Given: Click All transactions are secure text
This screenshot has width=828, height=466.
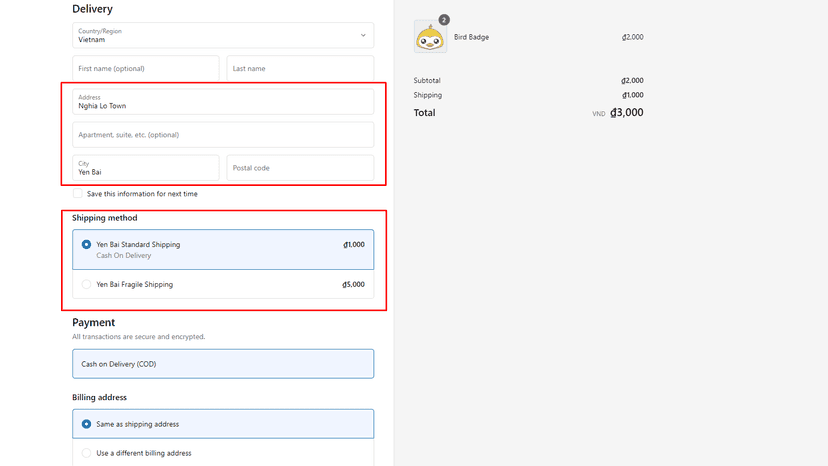Looking at the screenshot, I should 138,337.
